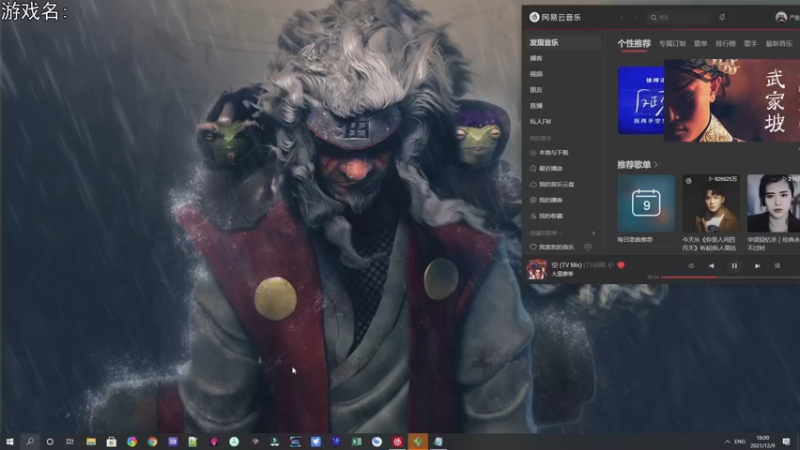
Task: Skip to the previous track
Action: (712, 266)
